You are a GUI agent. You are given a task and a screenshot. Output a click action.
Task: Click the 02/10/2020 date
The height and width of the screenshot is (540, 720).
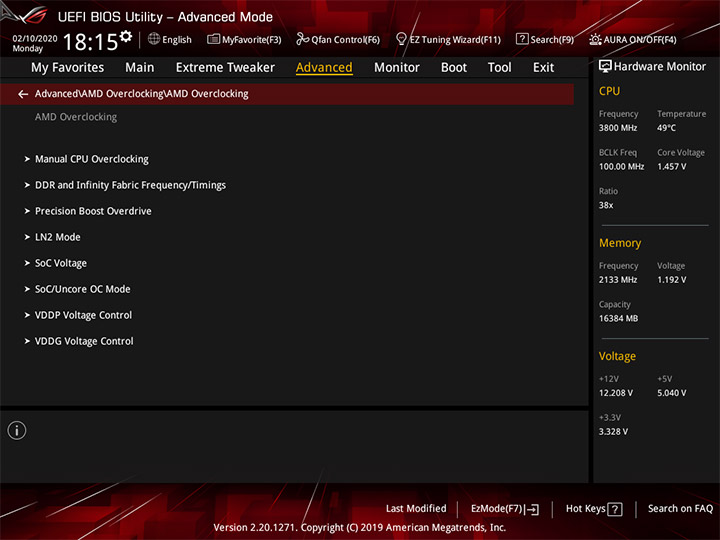click(35, 39)
